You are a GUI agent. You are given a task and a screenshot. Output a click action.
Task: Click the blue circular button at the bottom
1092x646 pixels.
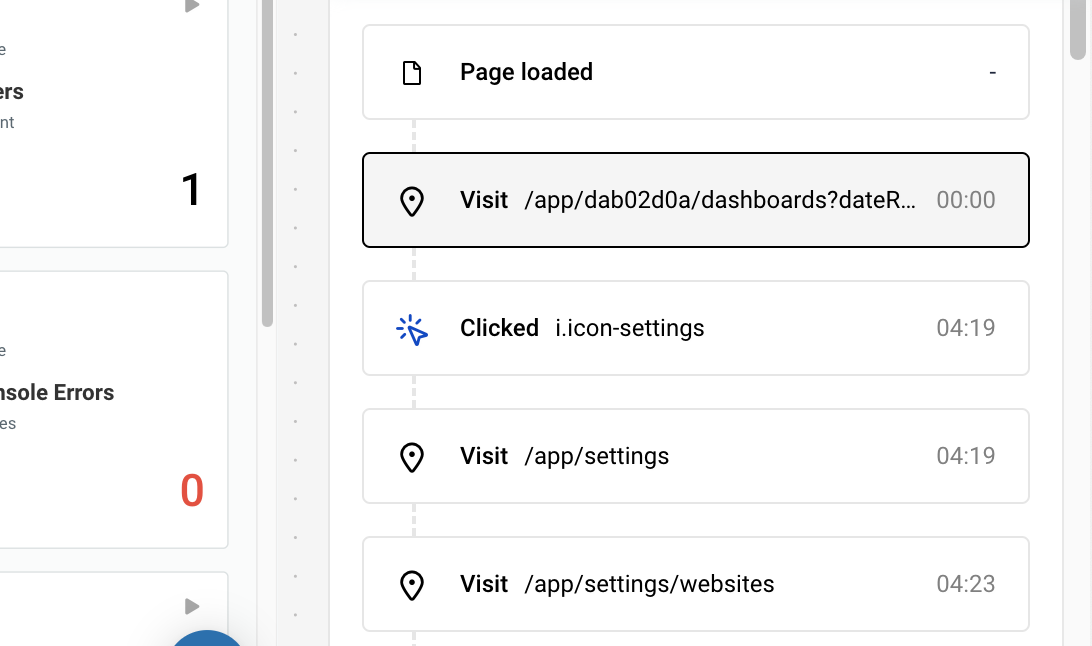click(x=207, y=637)
